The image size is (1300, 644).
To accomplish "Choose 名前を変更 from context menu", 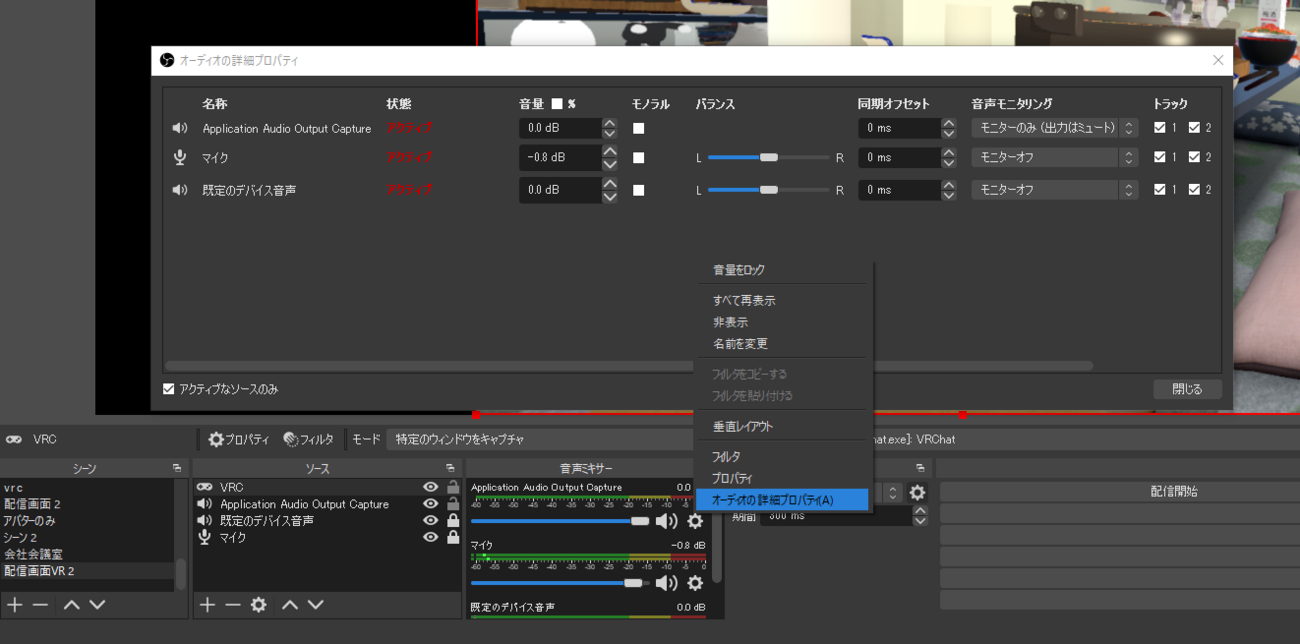I will tap(740, 344).
